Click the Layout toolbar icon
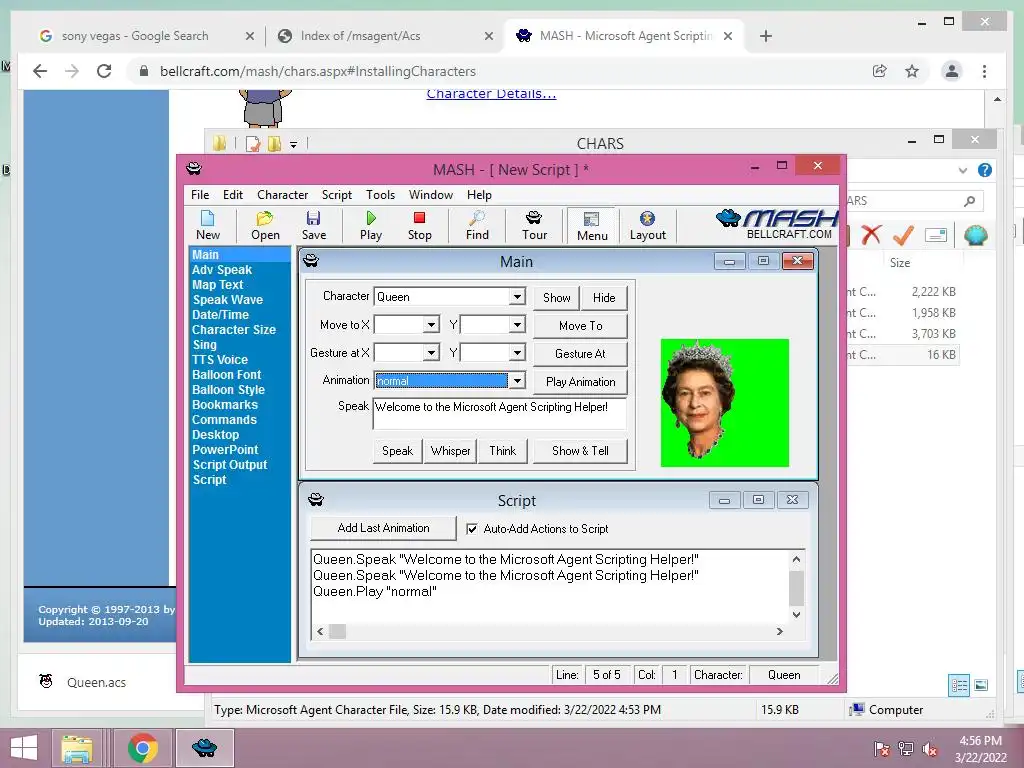1024x768 pixels. pyautogui.click(x=648, y=225)
